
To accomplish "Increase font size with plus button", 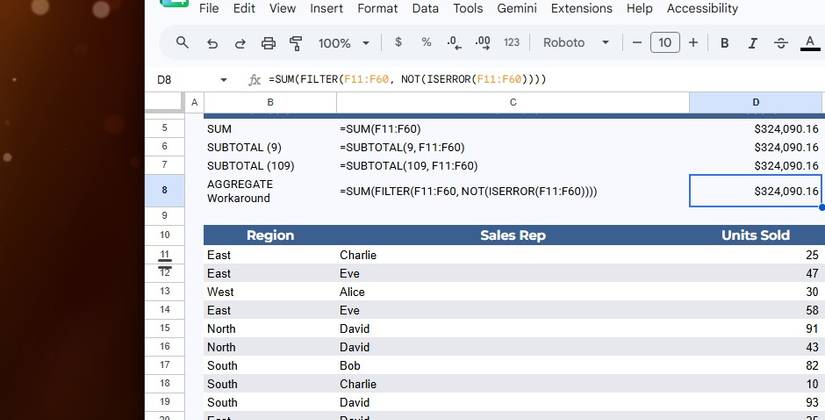I will click(693, 43).
